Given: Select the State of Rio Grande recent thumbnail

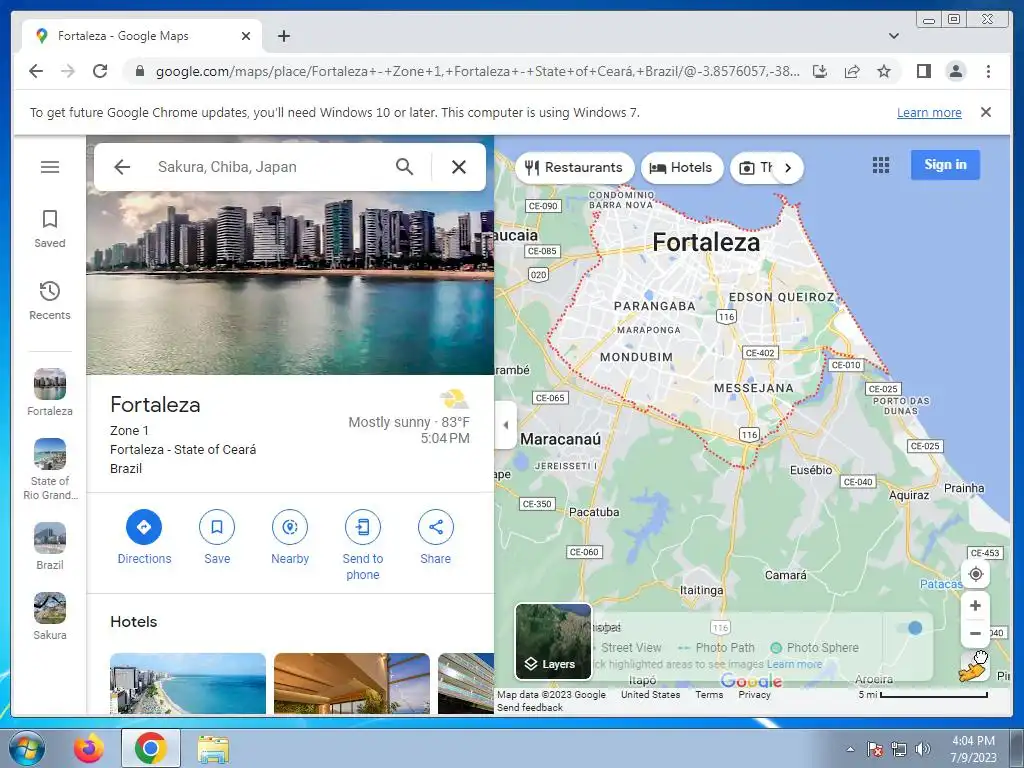Looking at the screenshot, I should pyautogui.click(x=50, y=469).
